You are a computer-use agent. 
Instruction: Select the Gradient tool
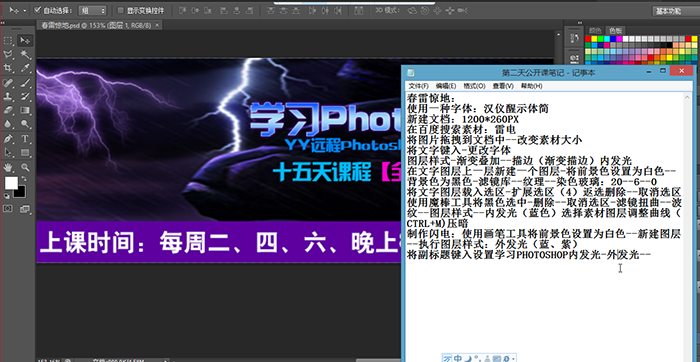(25, 110)
